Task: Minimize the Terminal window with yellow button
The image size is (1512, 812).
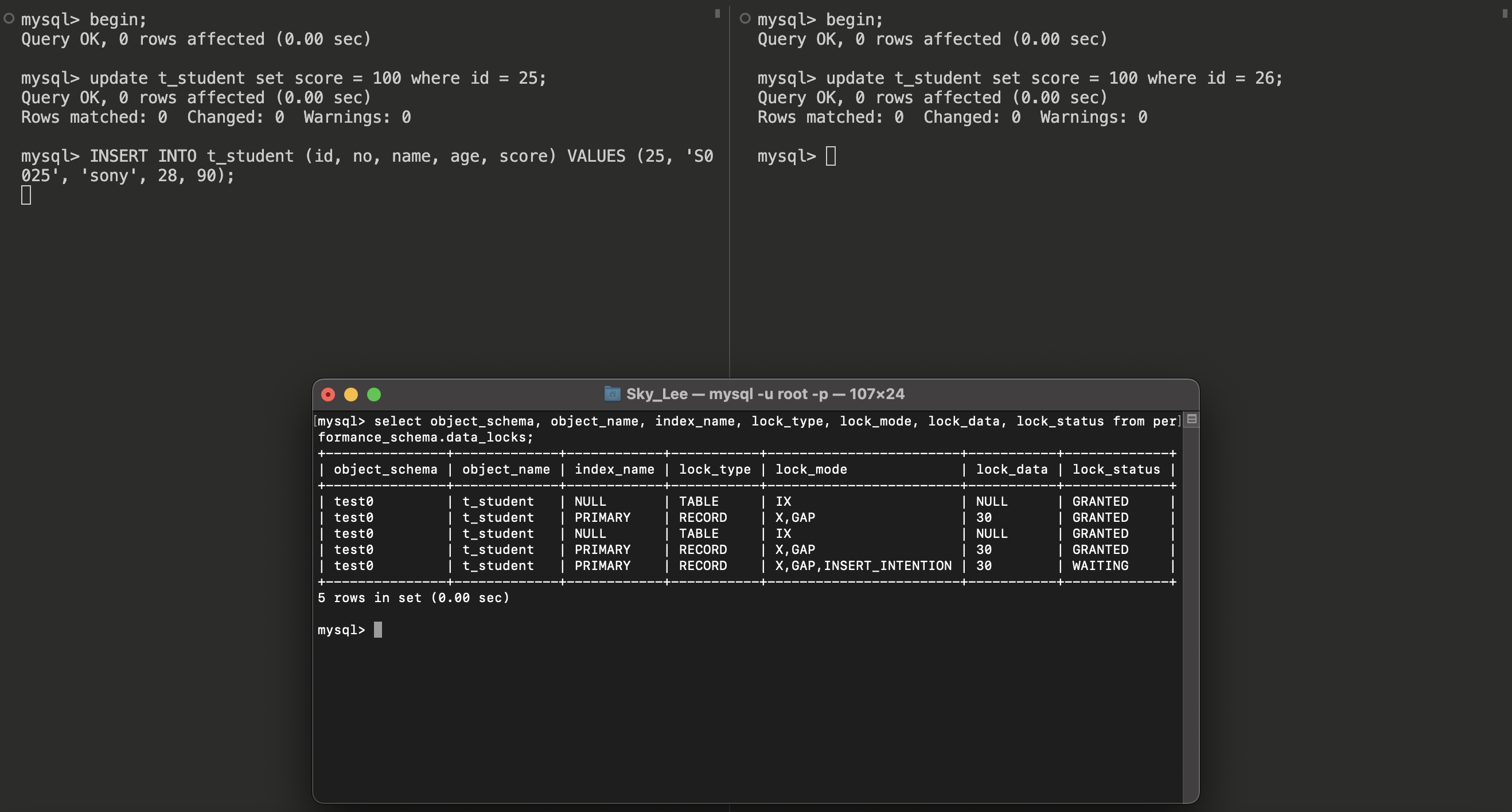Action: (x=351, y=395)
